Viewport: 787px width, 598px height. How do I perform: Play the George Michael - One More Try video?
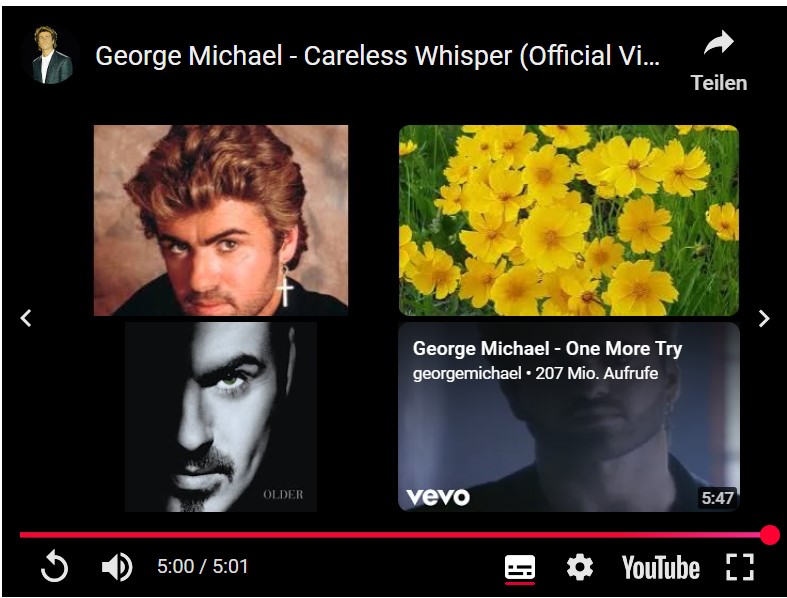(569, 417)
